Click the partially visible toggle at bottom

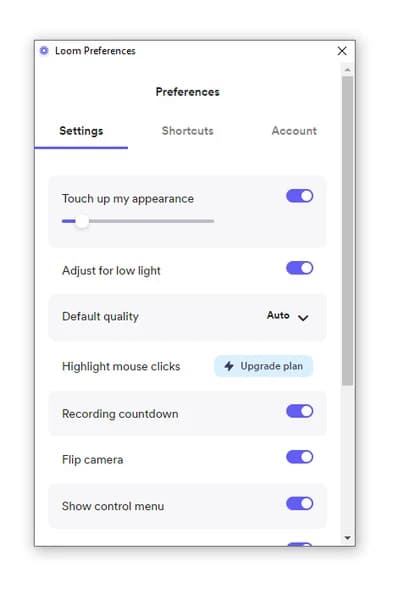(300, 544)
